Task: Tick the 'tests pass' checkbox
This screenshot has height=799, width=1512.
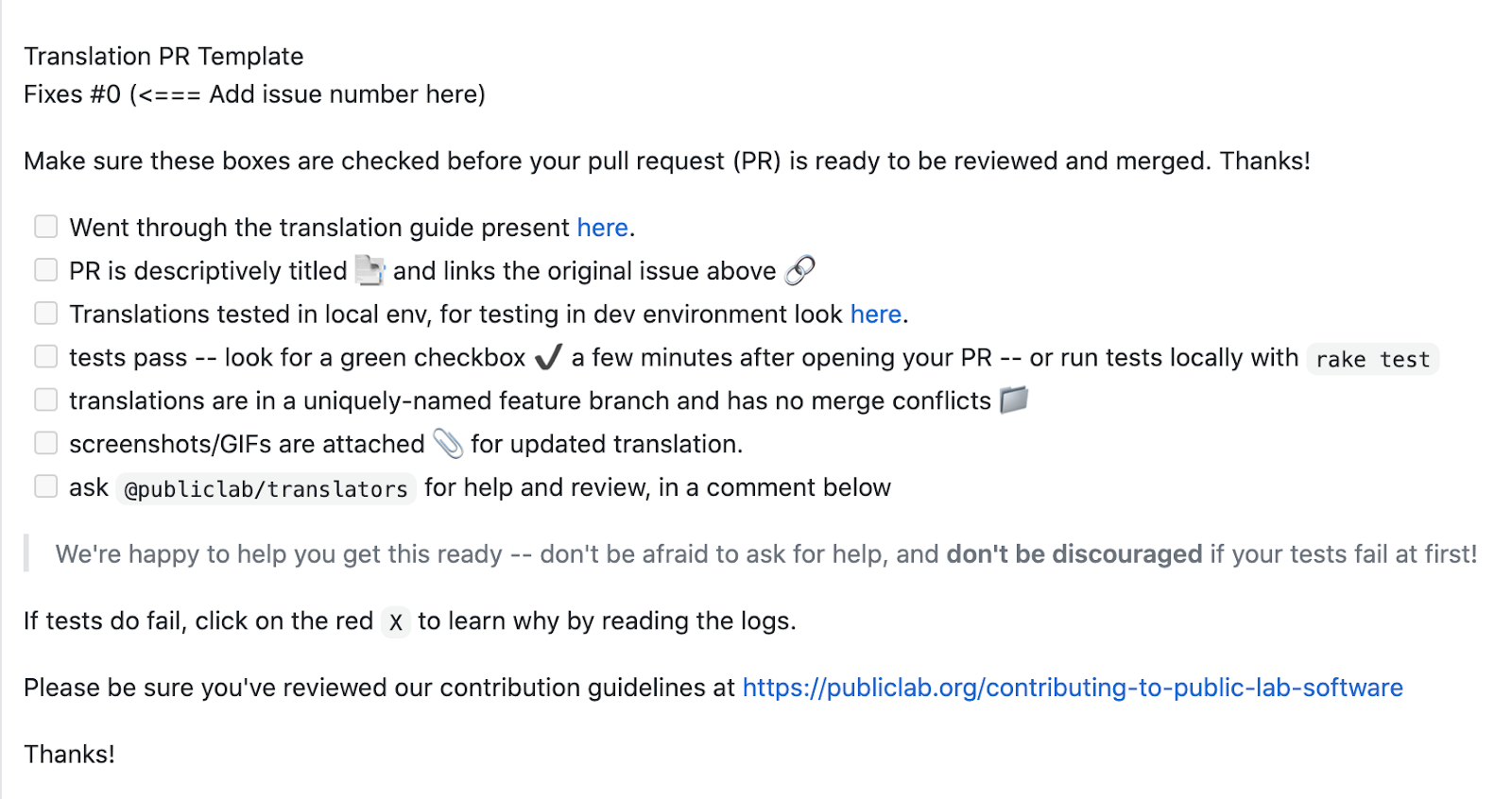Action: point(45,357)
